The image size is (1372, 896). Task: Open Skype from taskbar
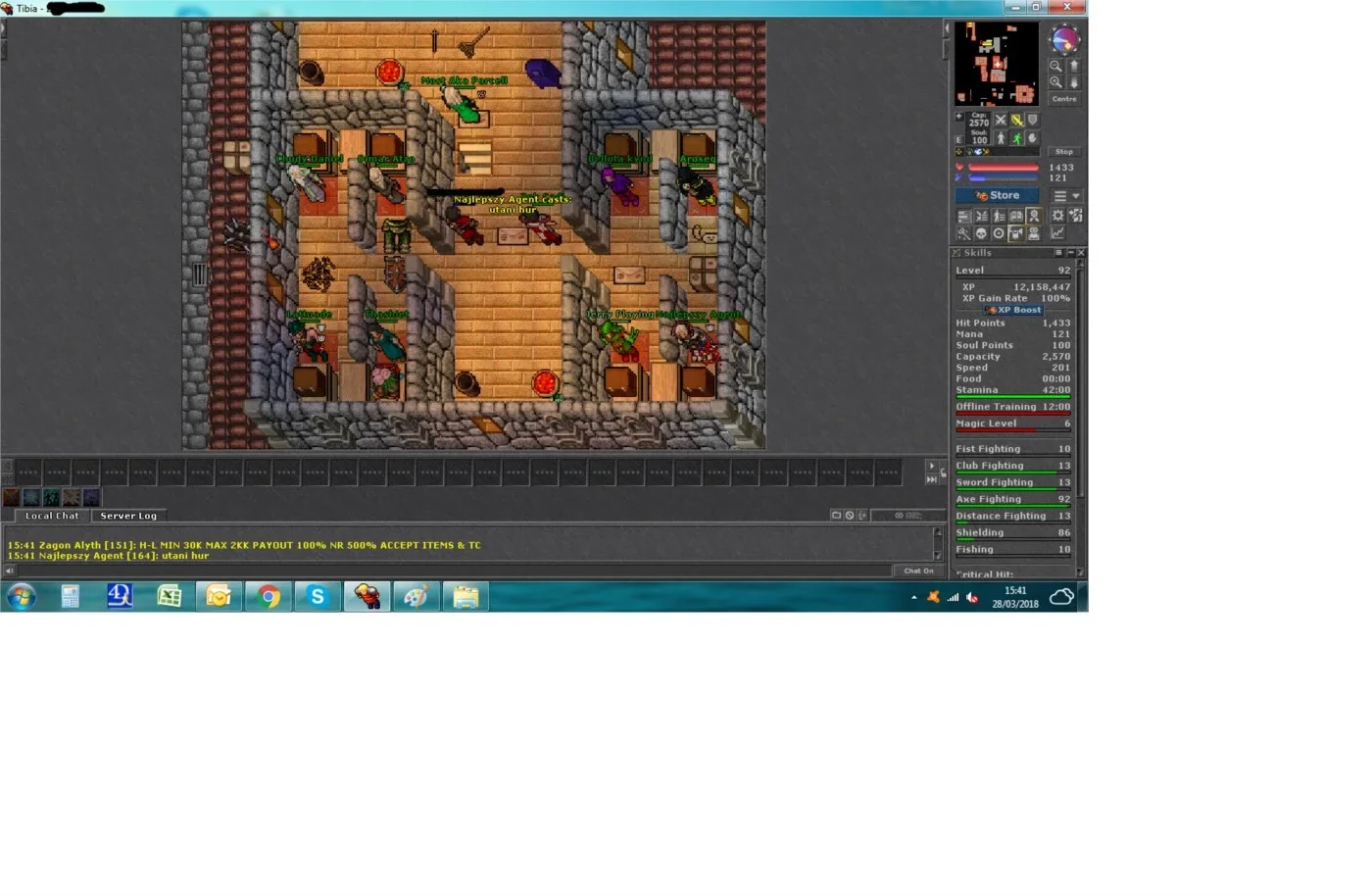(x=317, y=596)
